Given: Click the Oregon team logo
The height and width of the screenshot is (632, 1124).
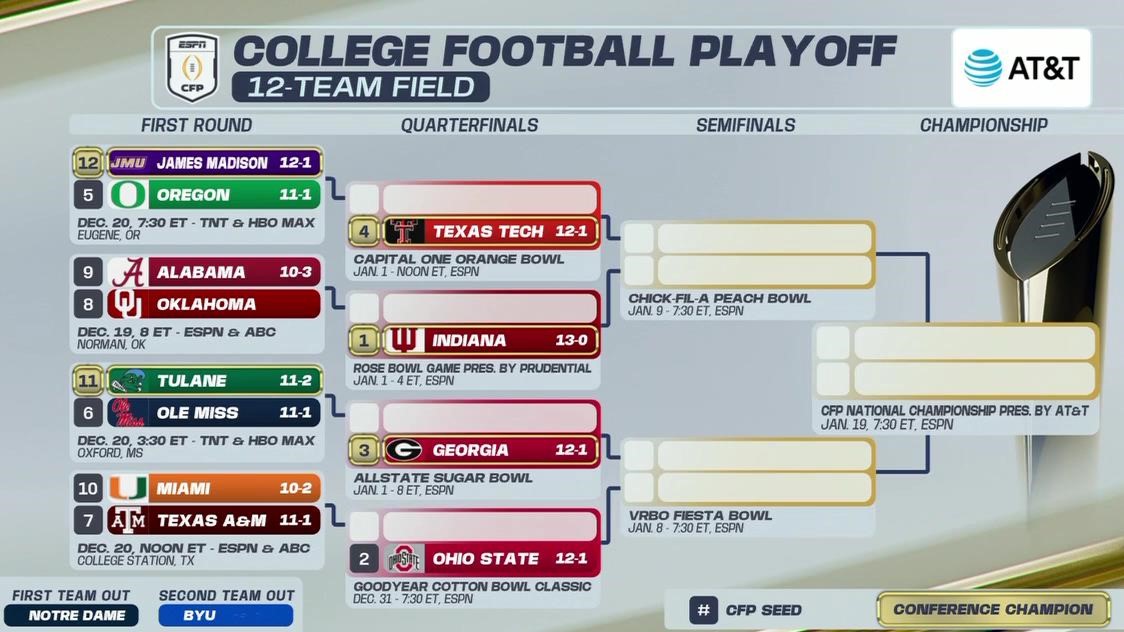Looking at the screenshot, I should click(x=128, y=194).
